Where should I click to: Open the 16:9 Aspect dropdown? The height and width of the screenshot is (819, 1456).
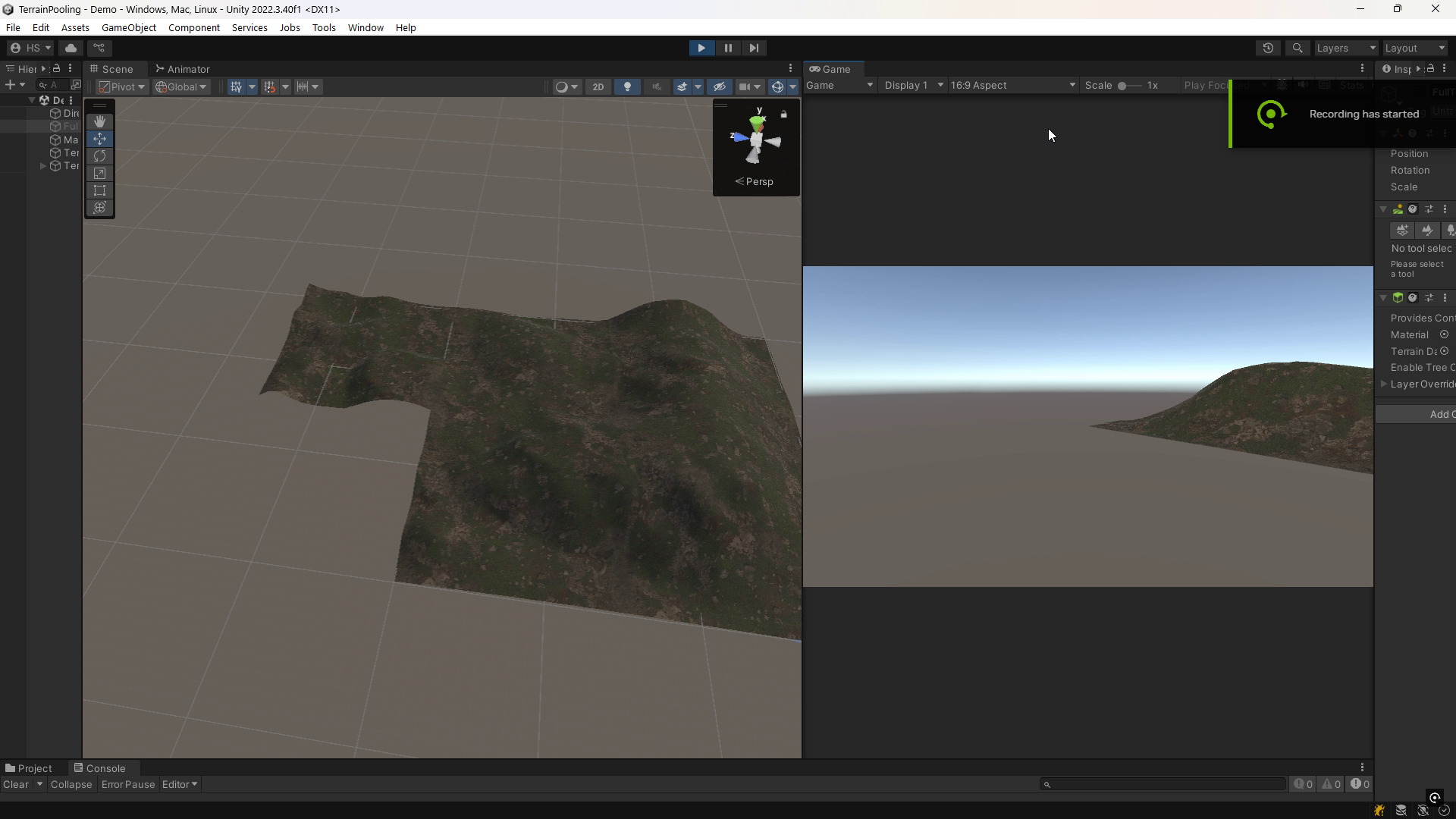pos(1012,85)
